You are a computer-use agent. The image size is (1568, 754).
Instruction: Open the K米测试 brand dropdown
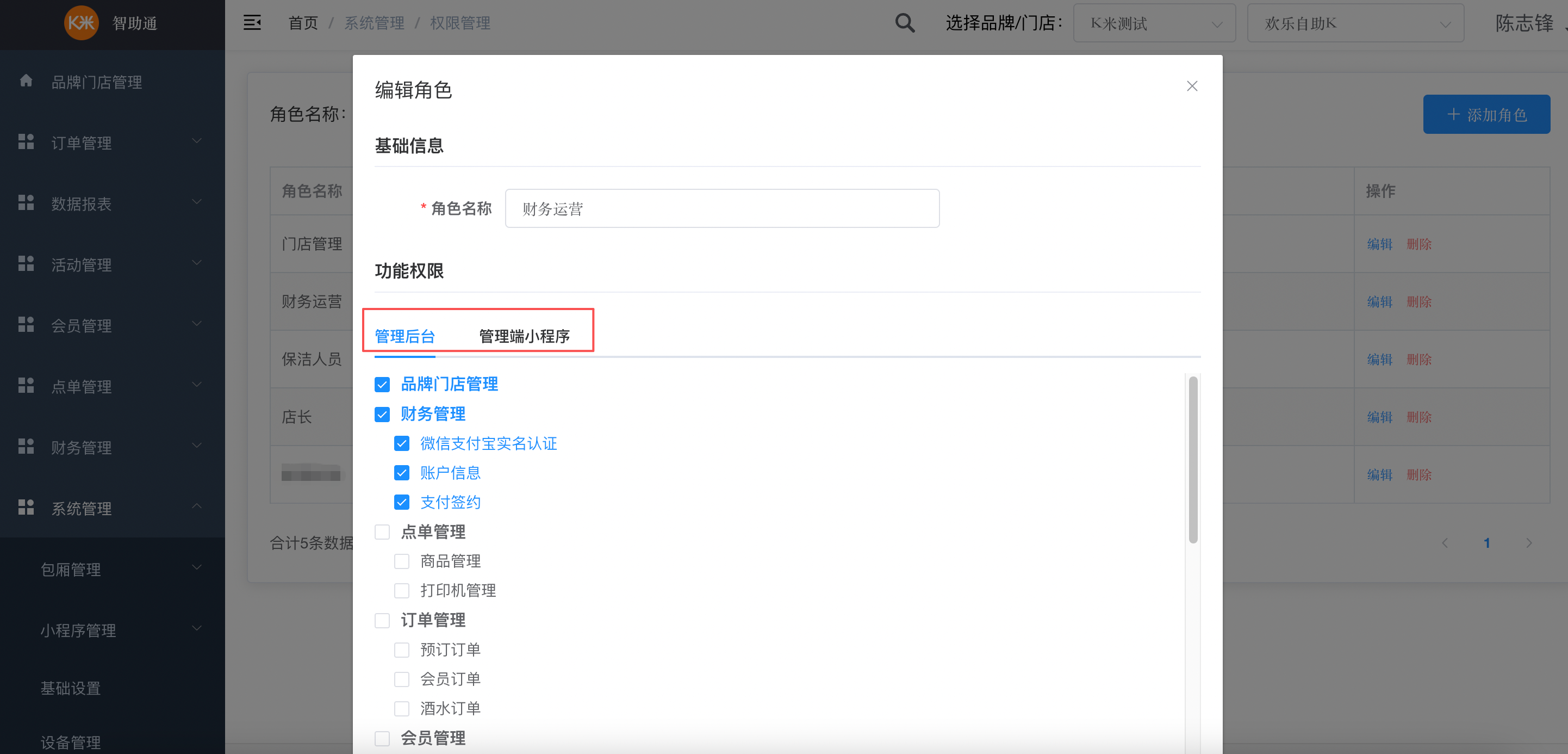pos(1154,24)
